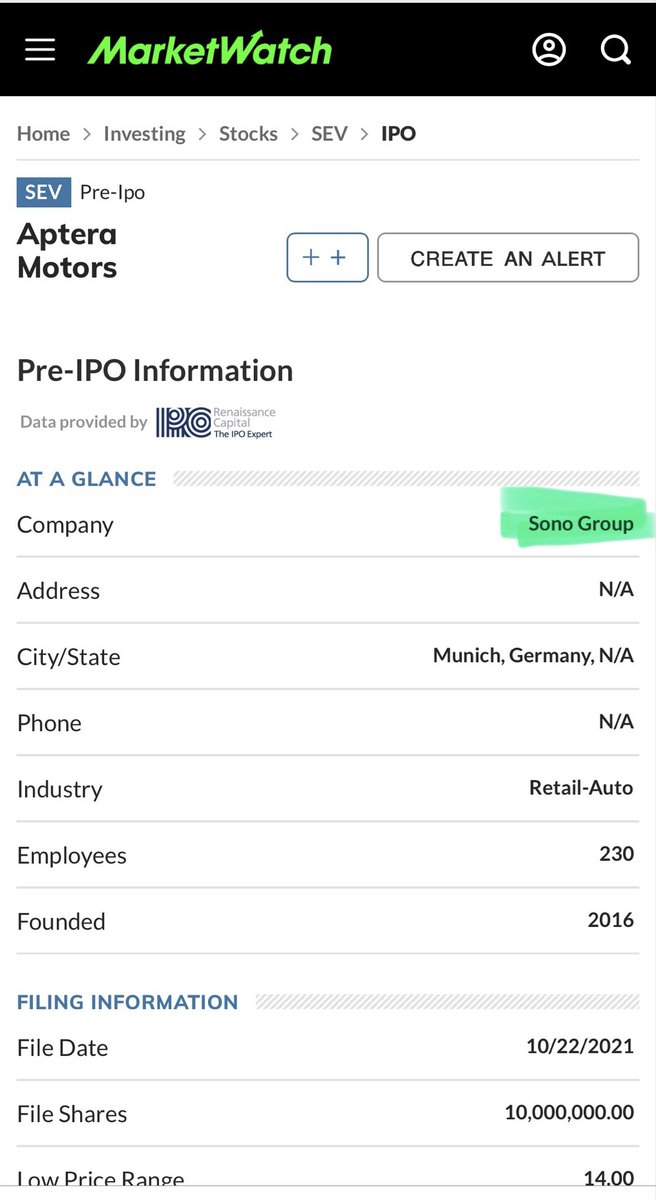The height and width of the screenshot is (1200, 656).
Task: Click the Aptera Motors company title
Action: [x=67, y=251]
